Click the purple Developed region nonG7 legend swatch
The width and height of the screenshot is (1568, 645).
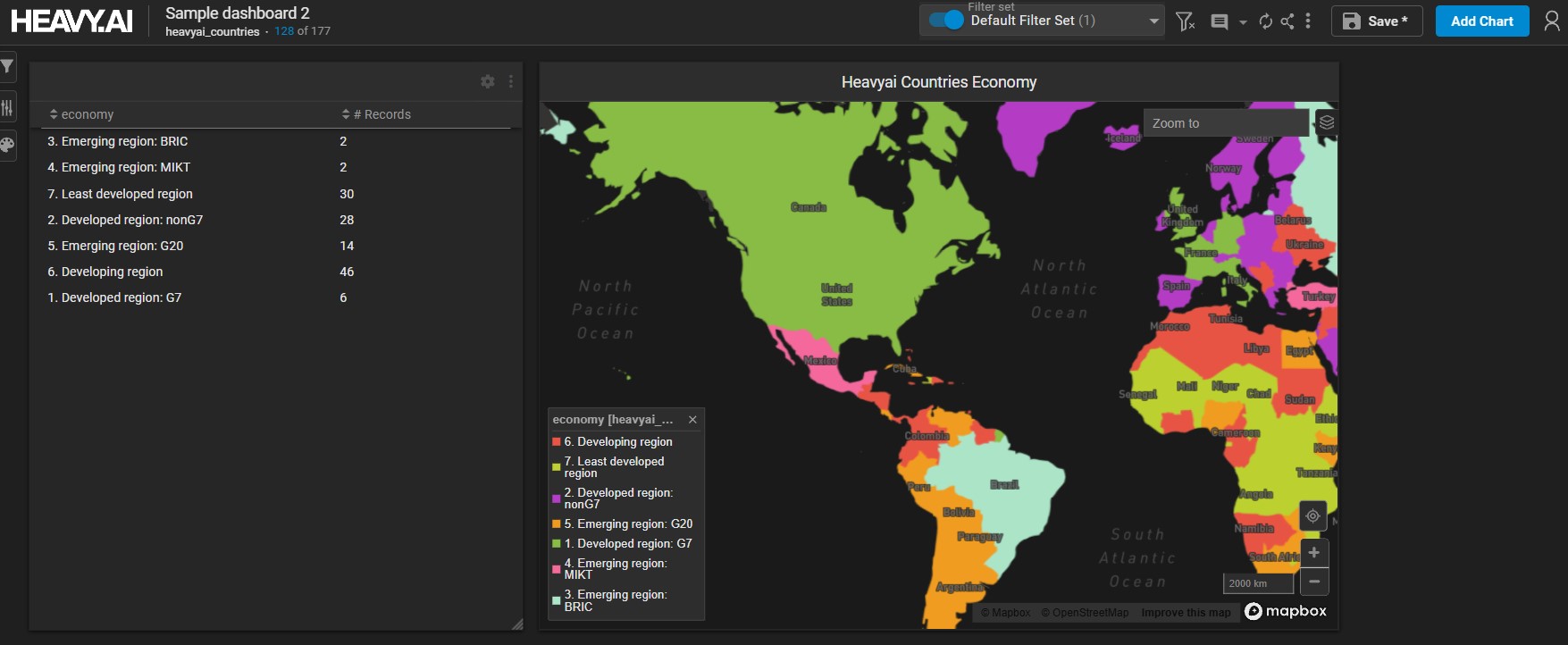(x=557, y=498)
